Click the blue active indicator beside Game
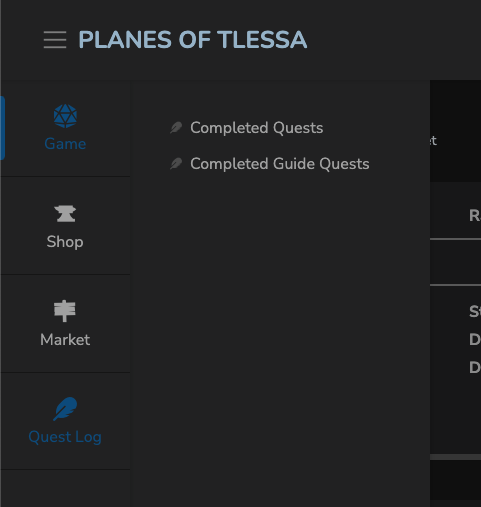Image resolution: width=481 pixels, height=507 pixels. click(x=2, y=128)
